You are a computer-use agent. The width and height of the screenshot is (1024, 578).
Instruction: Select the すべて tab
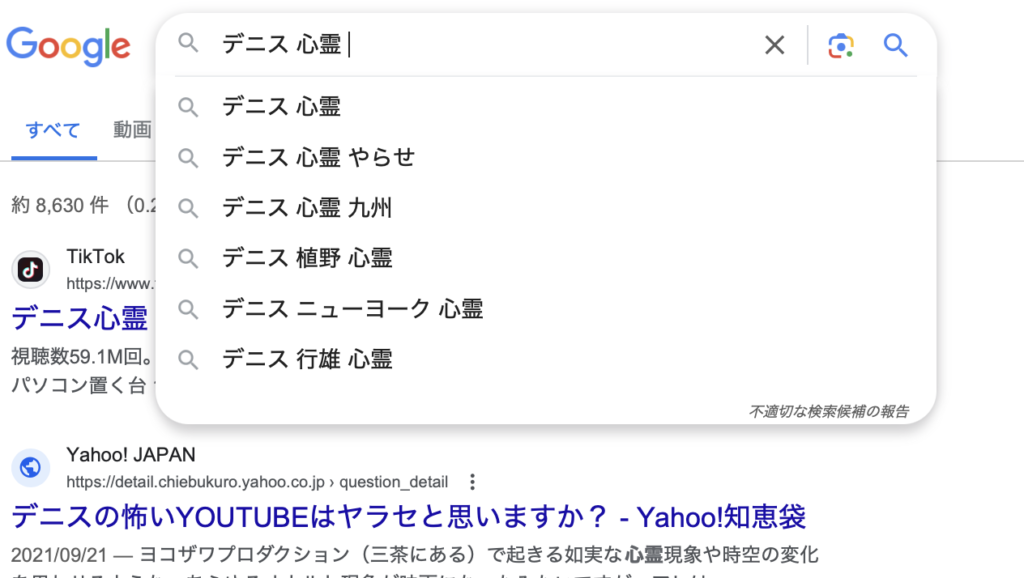tap(53, 130)
